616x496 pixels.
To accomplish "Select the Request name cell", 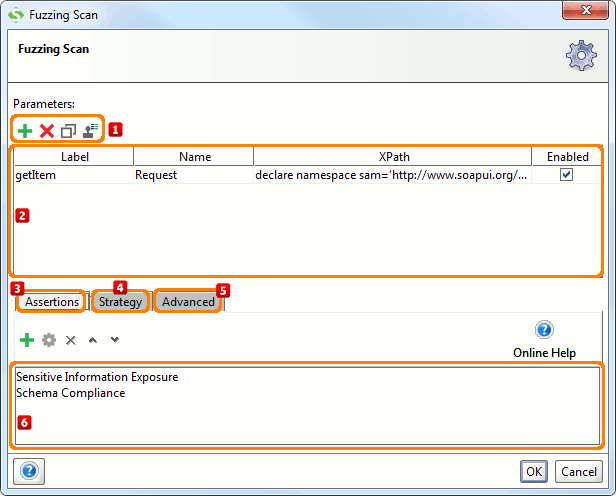I will 194,175.
